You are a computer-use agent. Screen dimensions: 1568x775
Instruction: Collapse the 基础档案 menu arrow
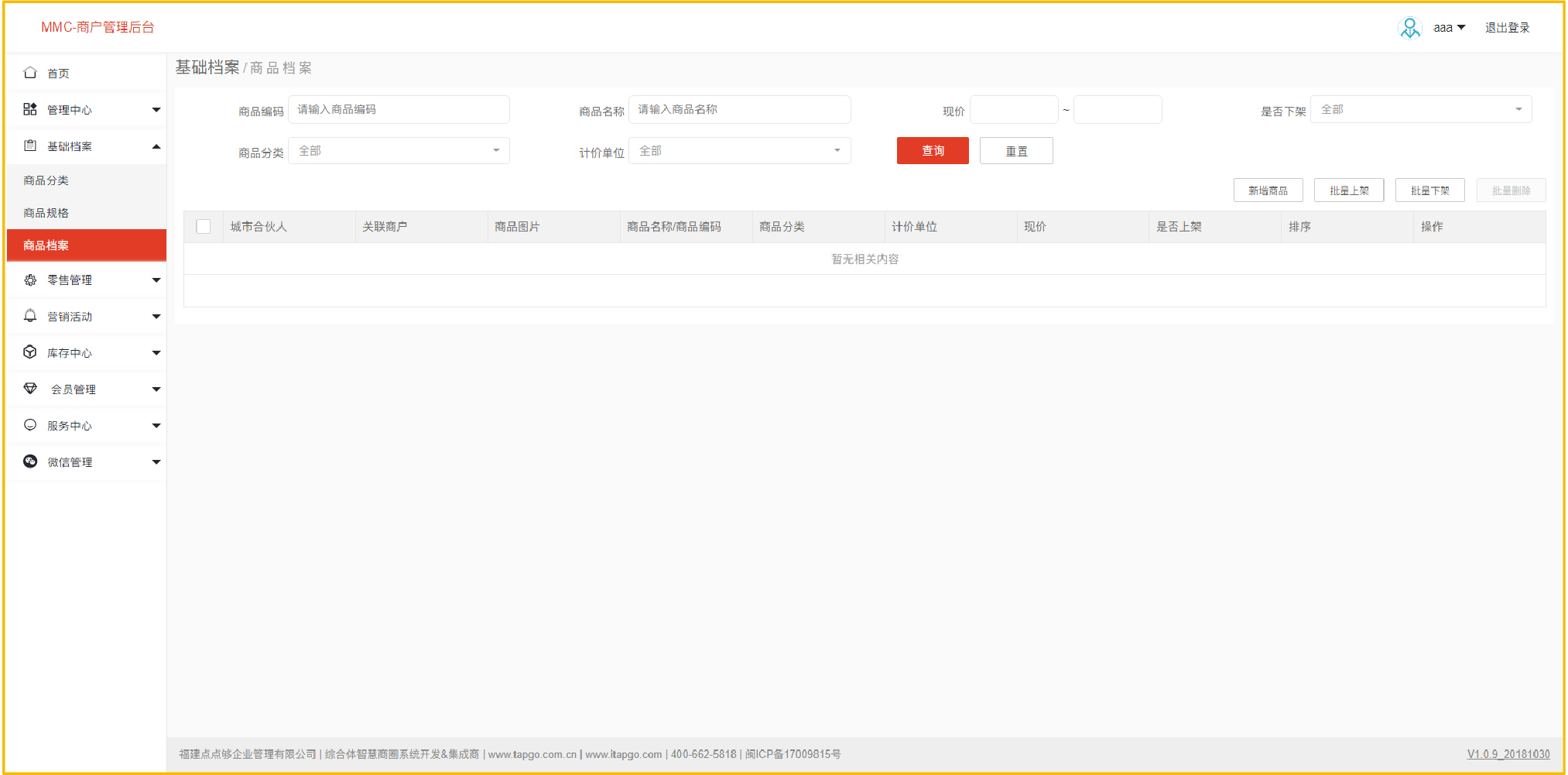pyautogui.click(x=156, y=146)
